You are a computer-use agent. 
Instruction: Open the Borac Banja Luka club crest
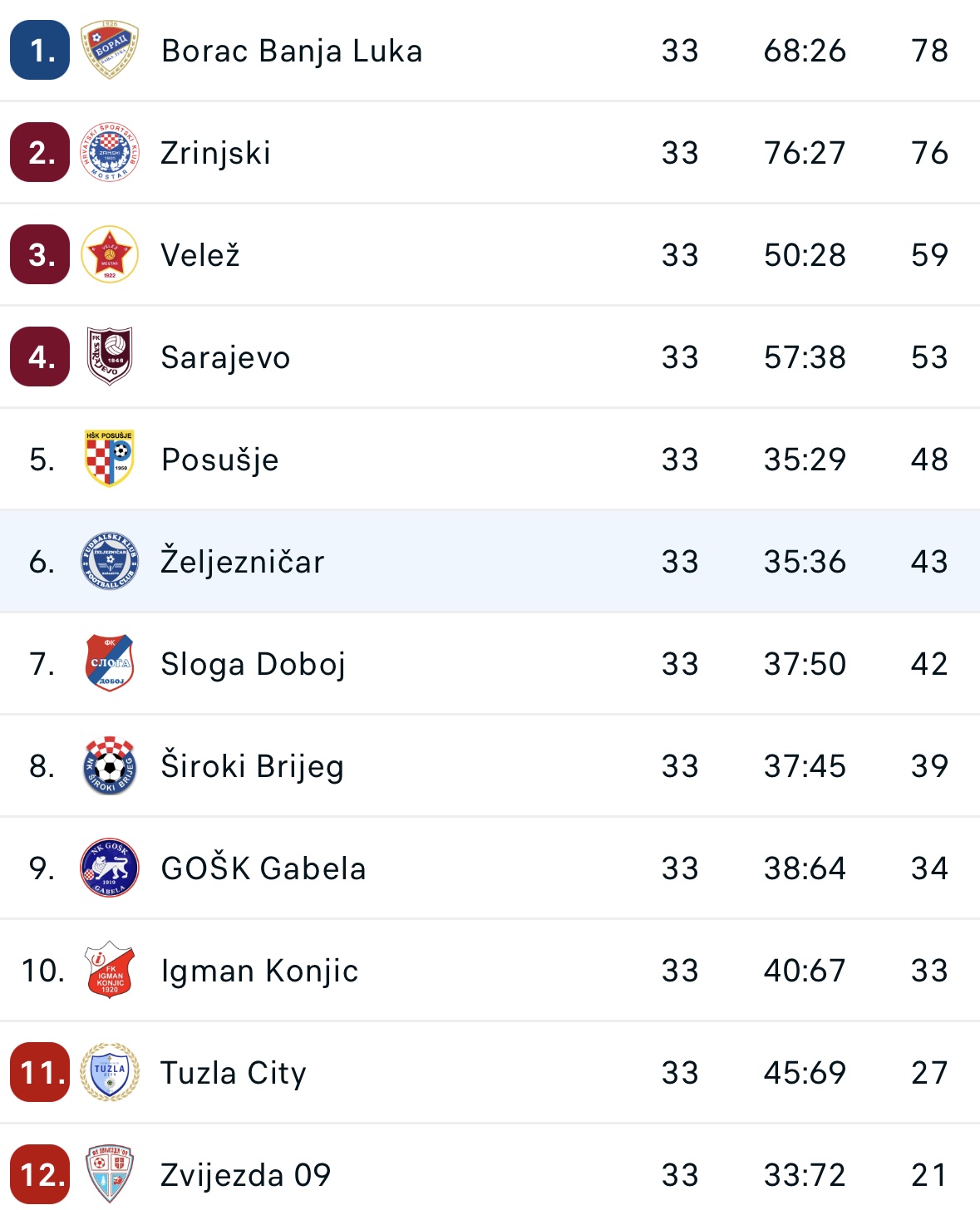110,51
